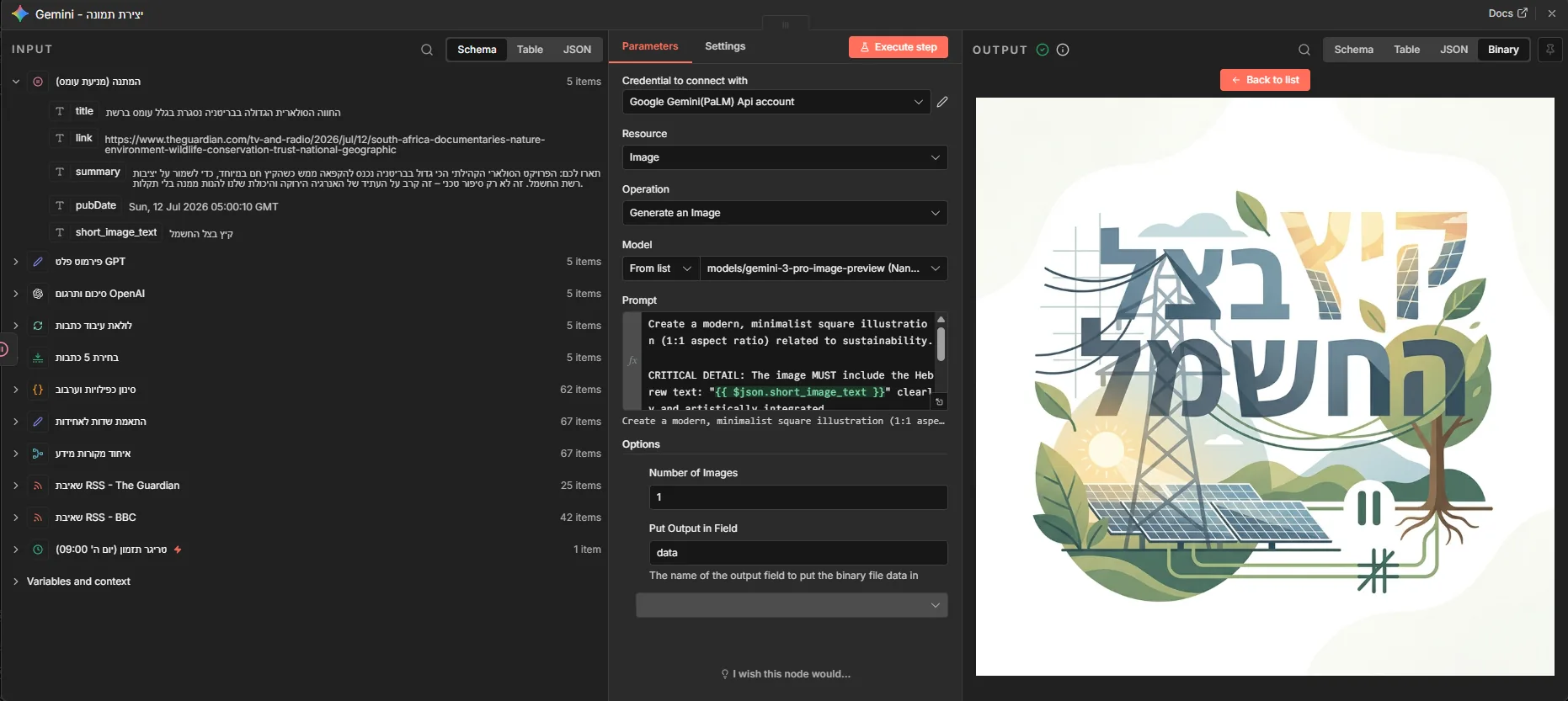Select output JSON view
The width and height of the screenshot is (1568, 701).
(x=1453, y=50)
